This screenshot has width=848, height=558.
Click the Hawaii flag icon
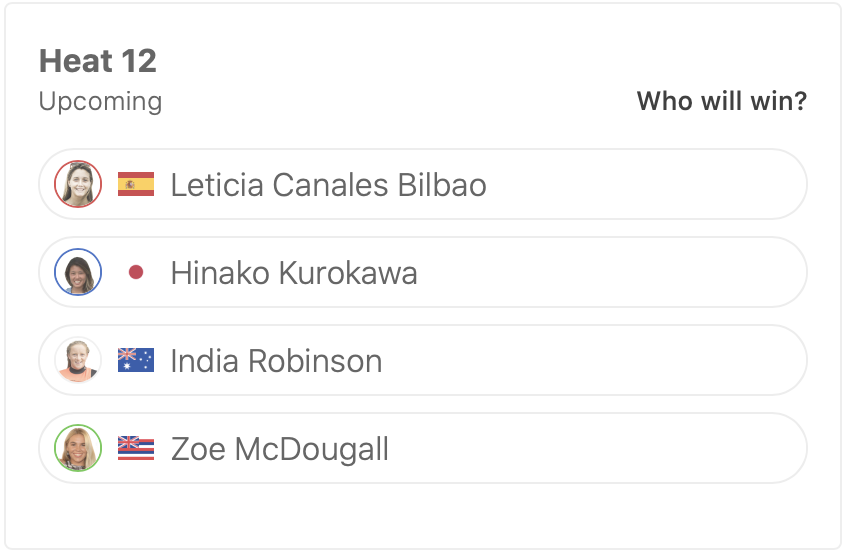136,449
